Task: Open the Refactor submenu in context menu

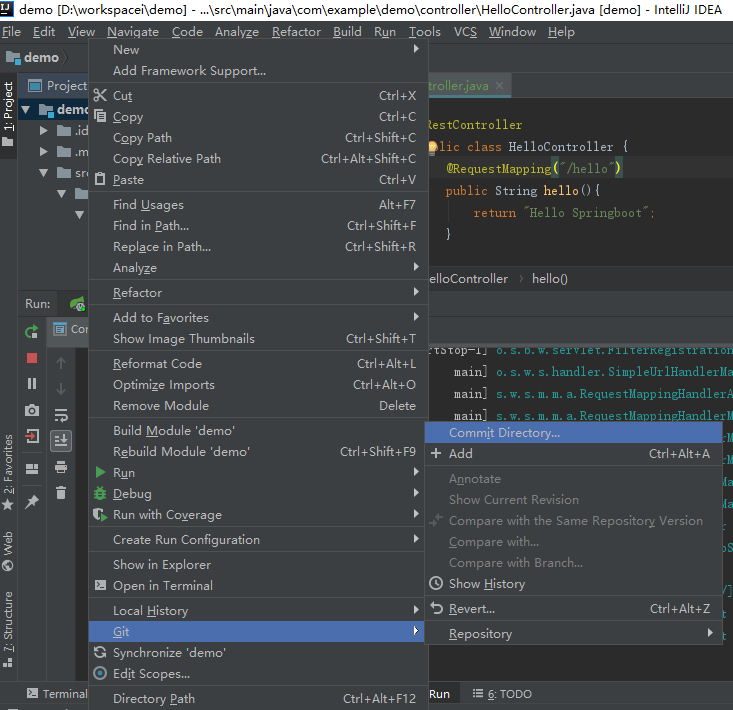Action: 259,293
